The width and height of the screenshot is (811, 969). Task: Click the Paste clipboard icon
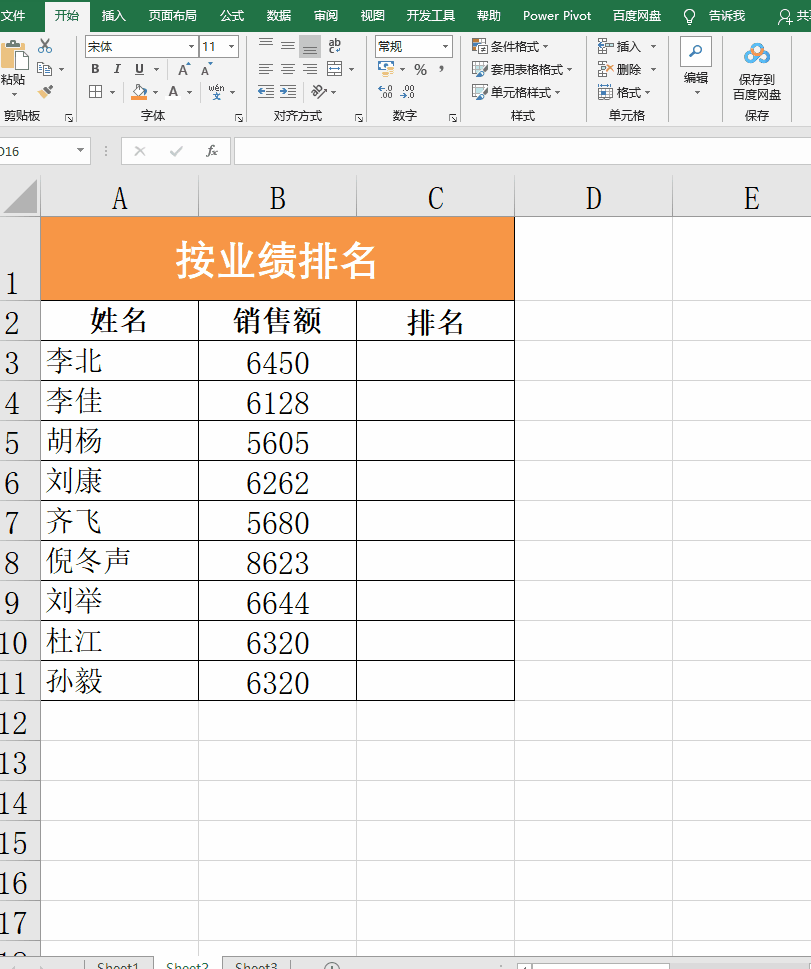coord(14,56)
